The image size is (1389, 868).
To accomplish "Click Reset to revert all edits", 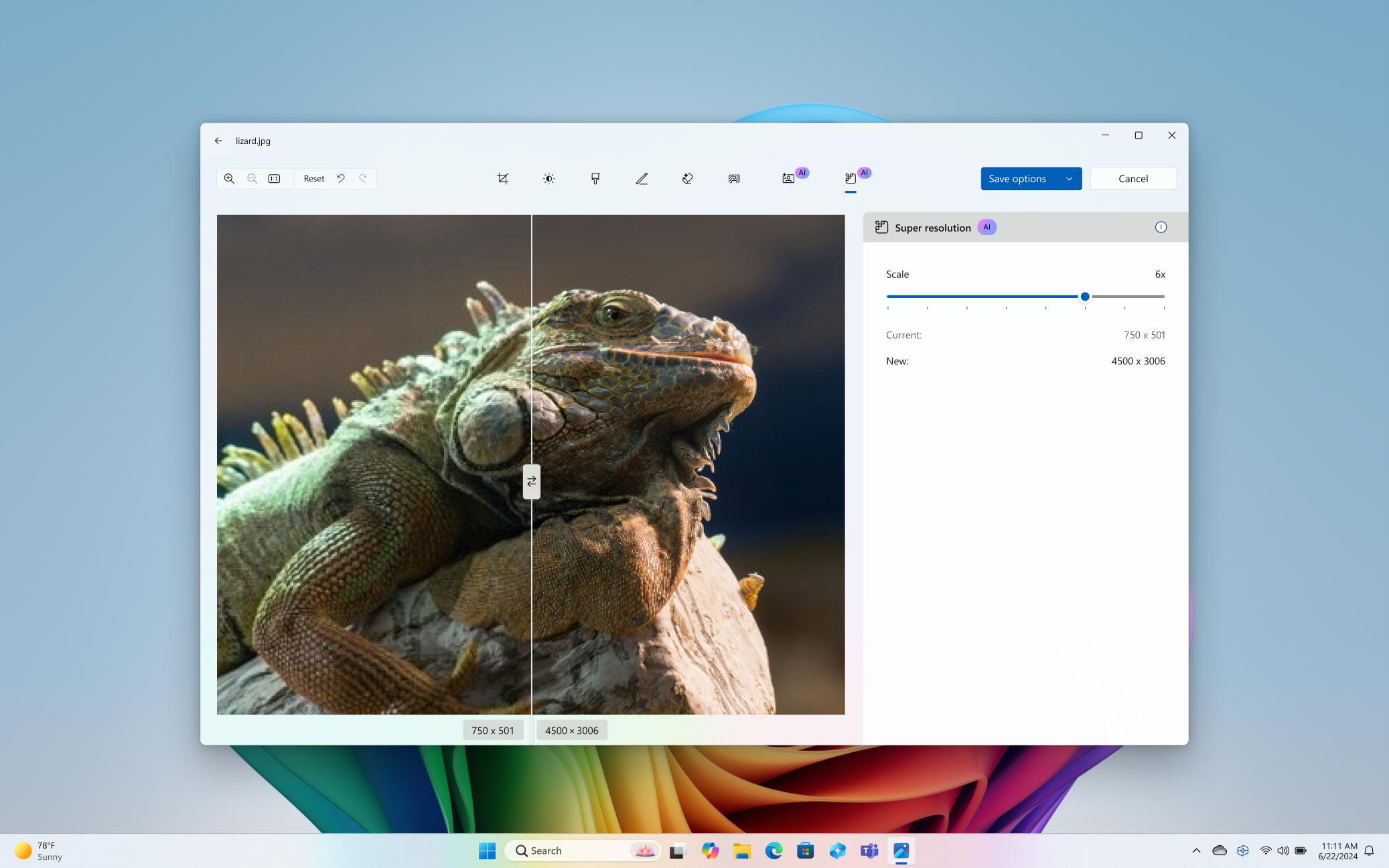I will click(x=314, y=178).
